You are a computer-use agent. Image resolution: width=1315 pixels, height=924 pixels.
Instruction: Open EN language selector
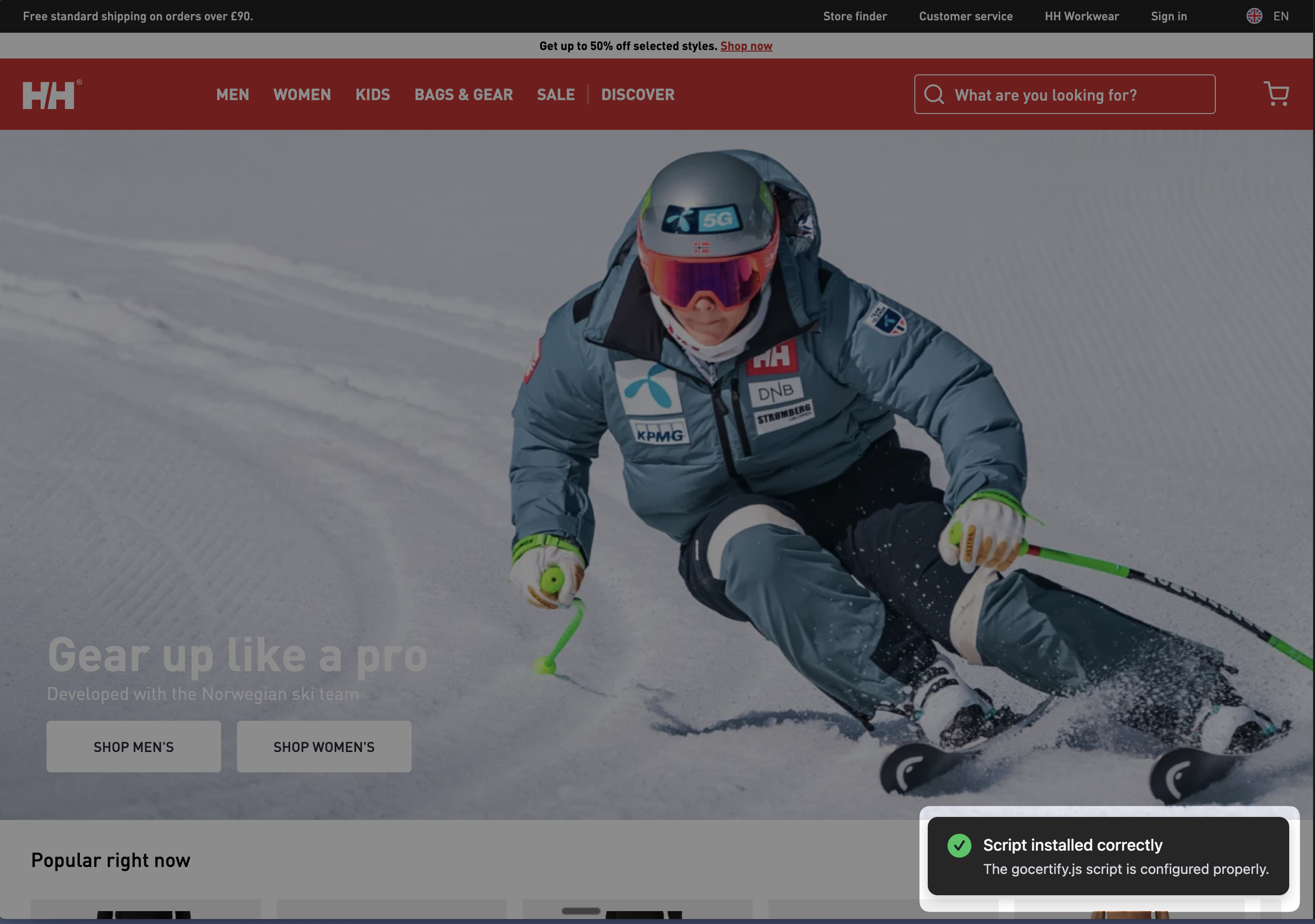click(x=1281, y=16)
